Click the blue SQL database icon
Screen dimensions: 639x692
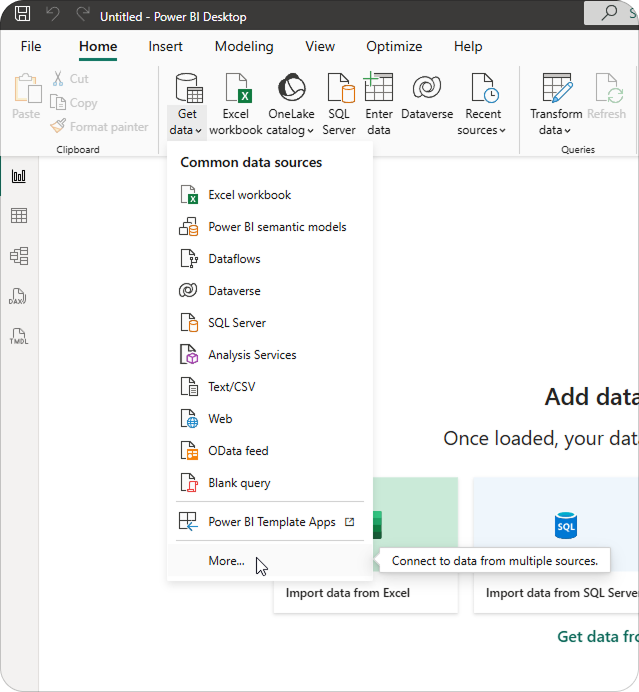pos(566,525)
